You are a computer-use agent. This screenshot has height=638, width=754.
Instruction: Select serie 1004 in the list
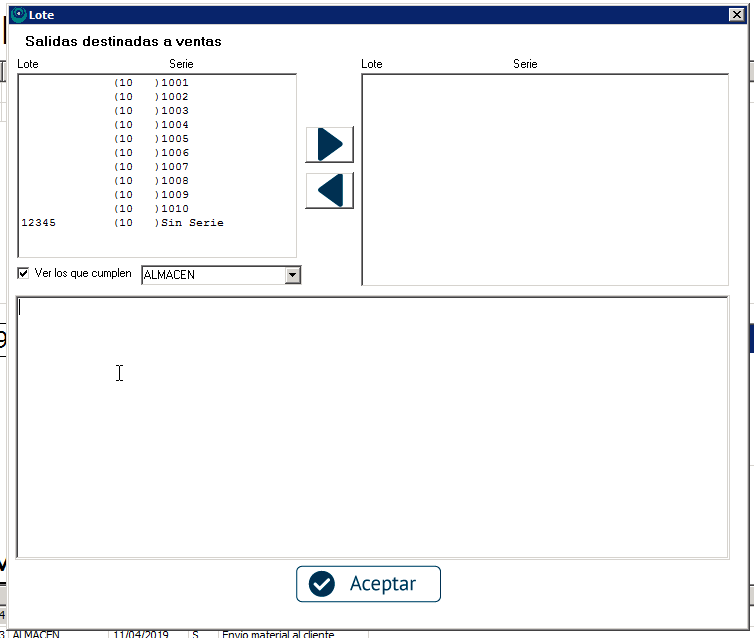(x=174, y=125)
